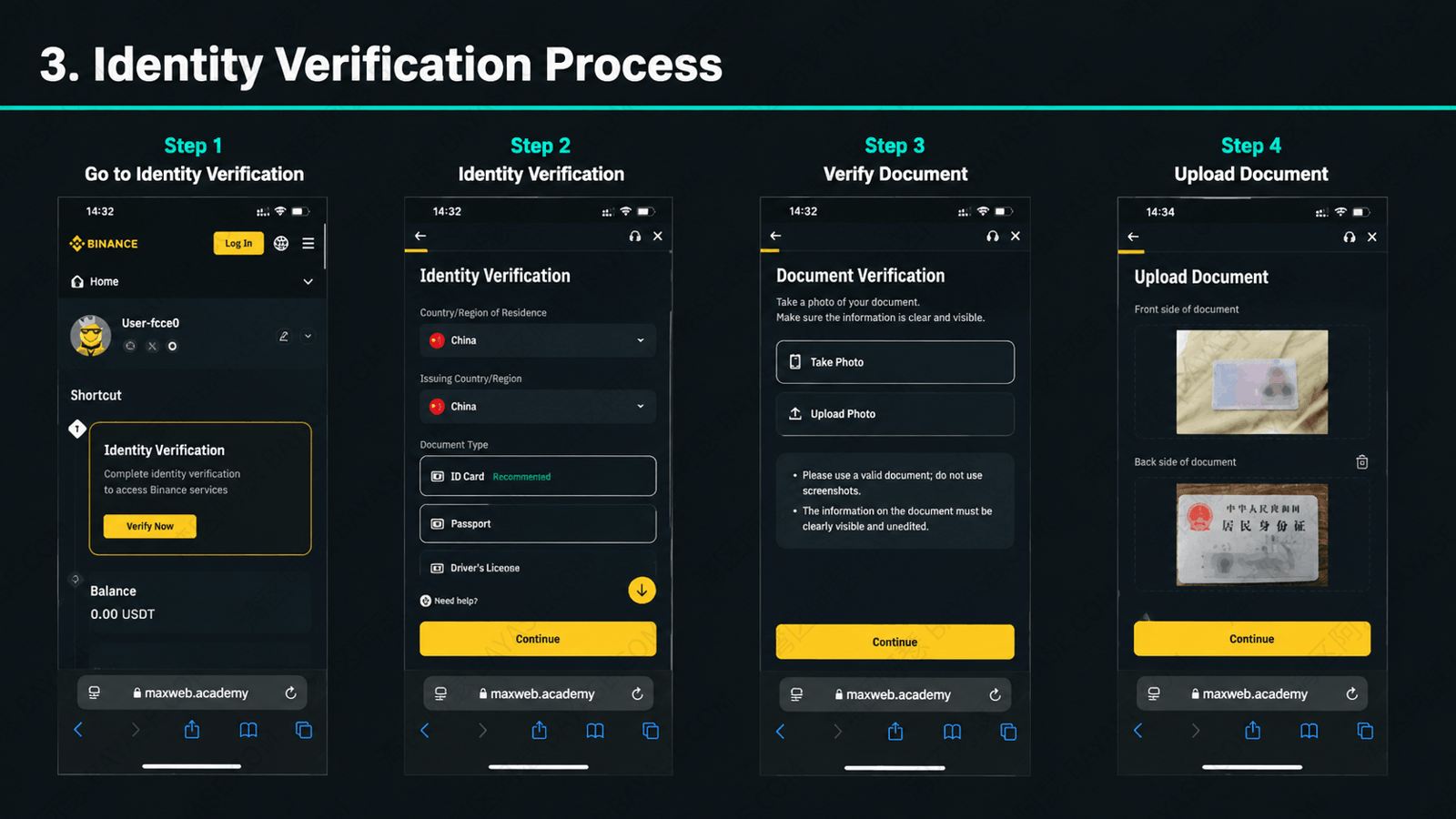The height and width of the screenshot is (819, 1456).
Task: Click the Verify Now button
Action: point(150,526)
